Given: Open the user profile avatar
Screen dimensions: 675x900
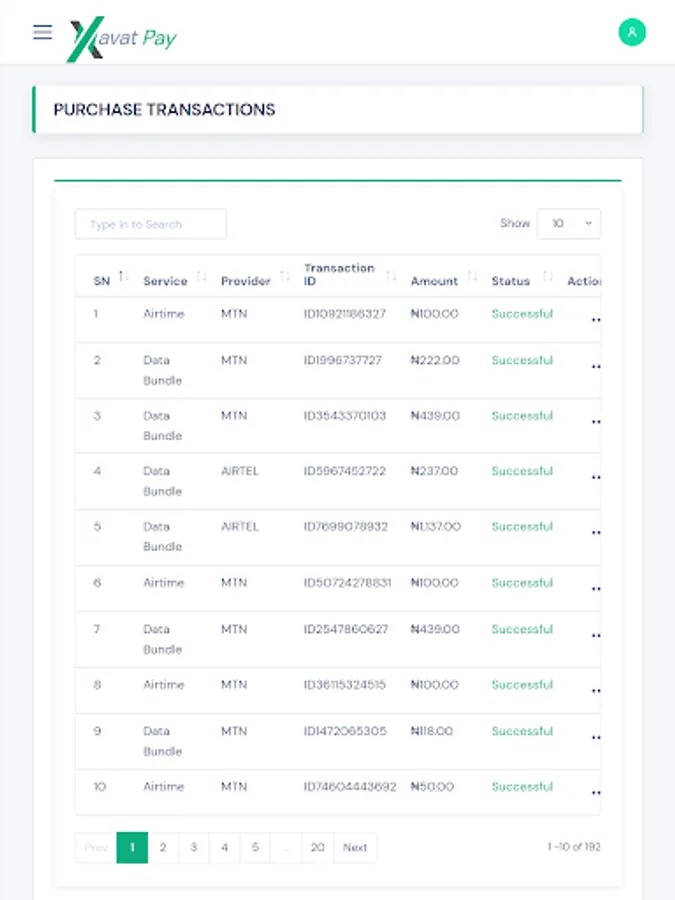Looking at the screenshot, I should (x=632, y=32).
